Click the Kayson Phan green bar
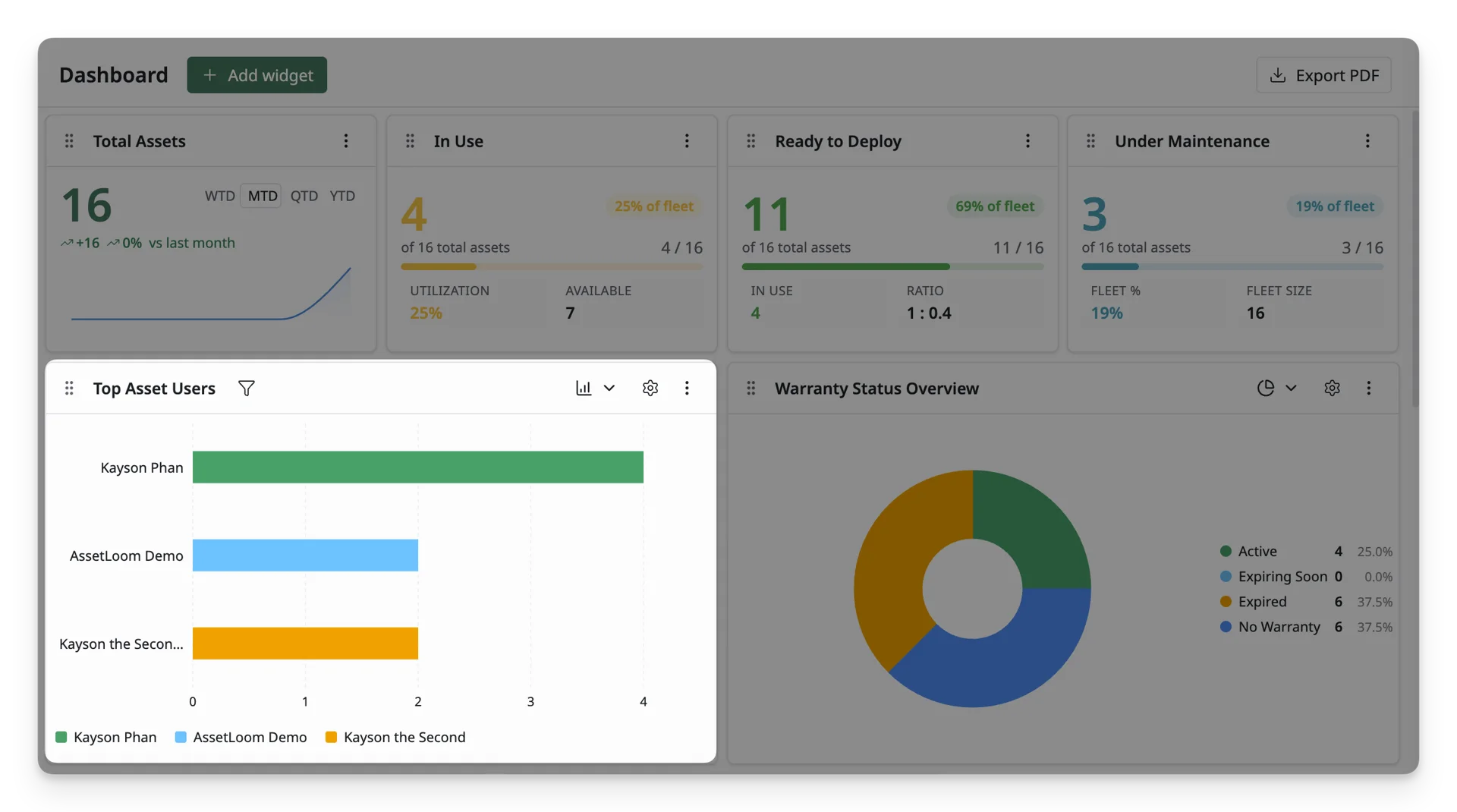The height and width of the screenshot is (812, 1457). (x=418, y=467)
